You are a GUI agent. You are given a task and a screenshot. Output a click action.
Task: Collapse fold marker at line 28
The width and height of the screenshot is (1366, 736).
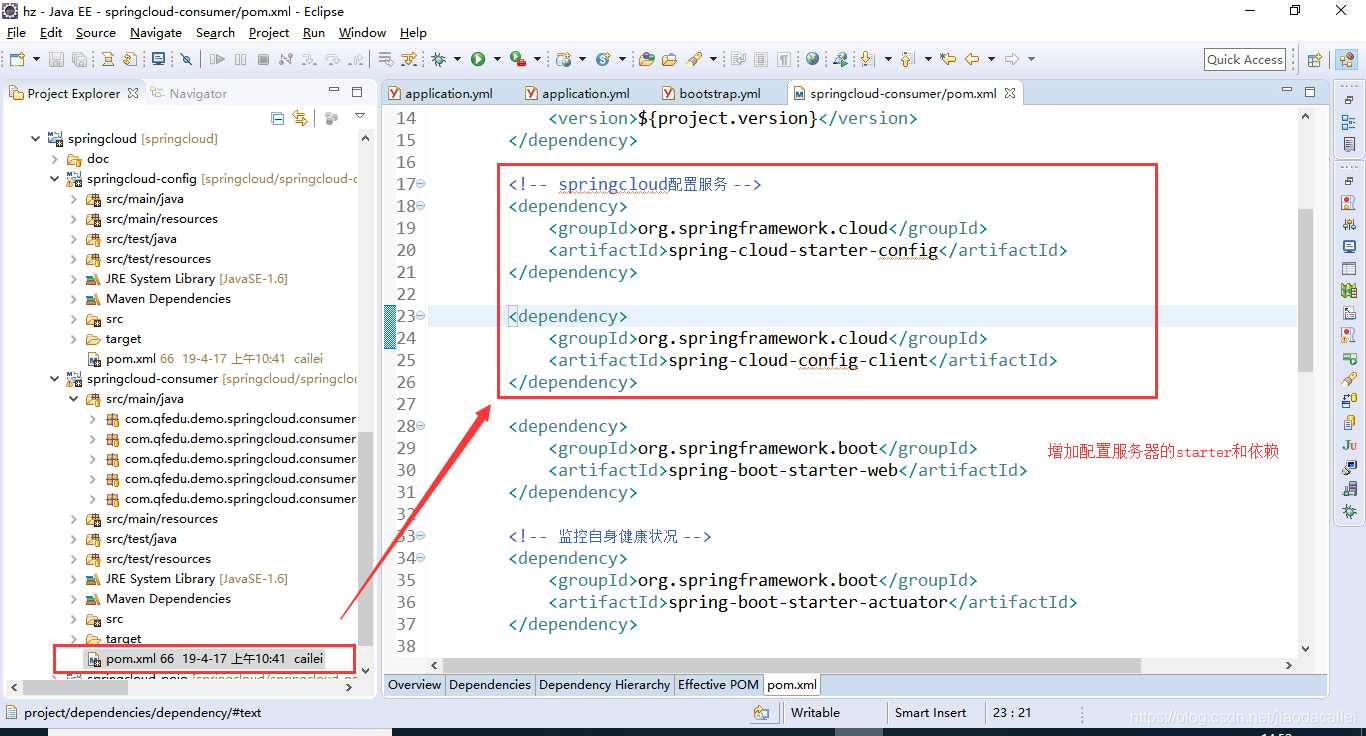click(421, 426)
